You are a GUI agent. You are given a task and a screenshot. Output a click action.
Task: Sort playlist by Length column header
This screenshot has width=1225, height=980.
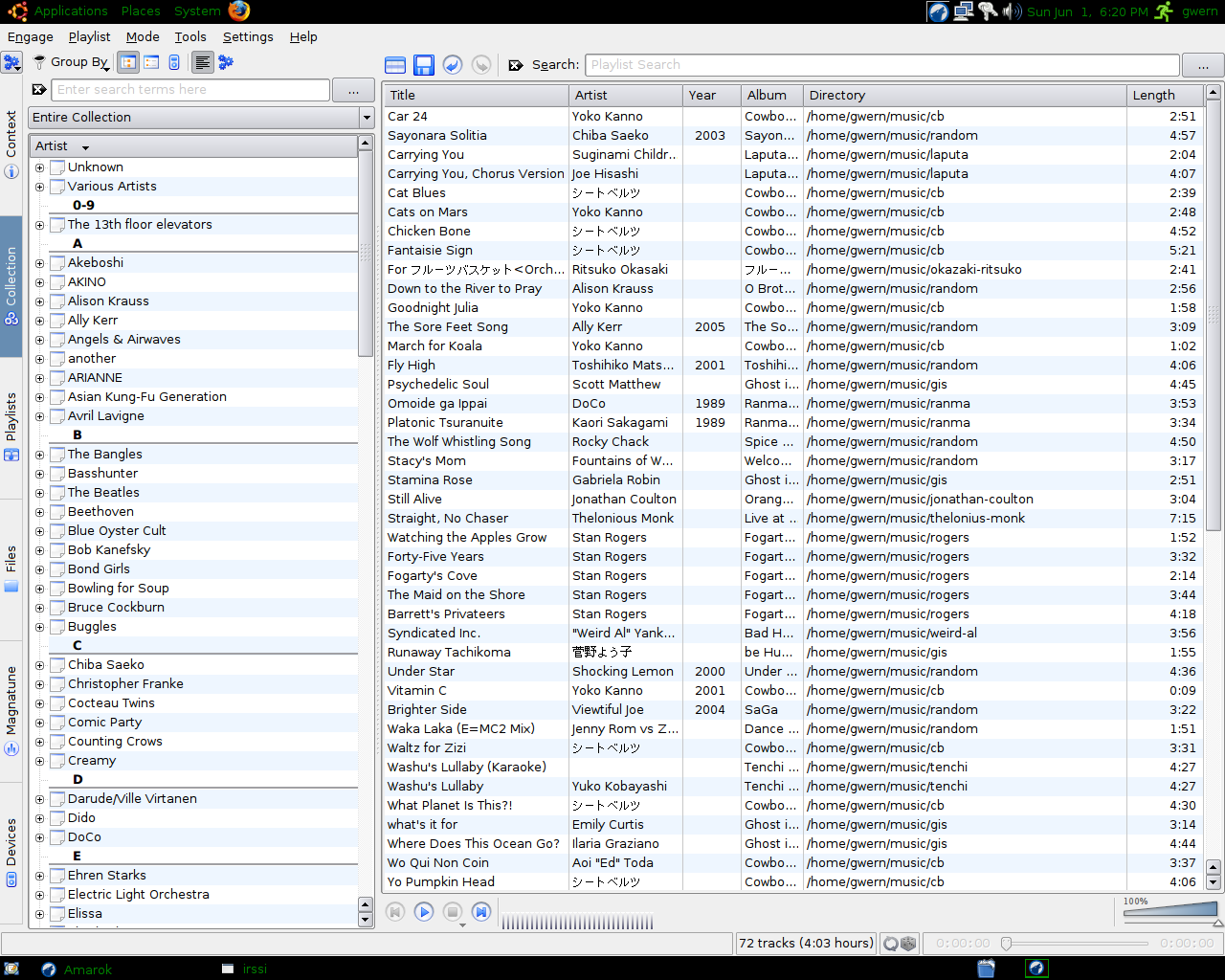(x=1164, y=96)
